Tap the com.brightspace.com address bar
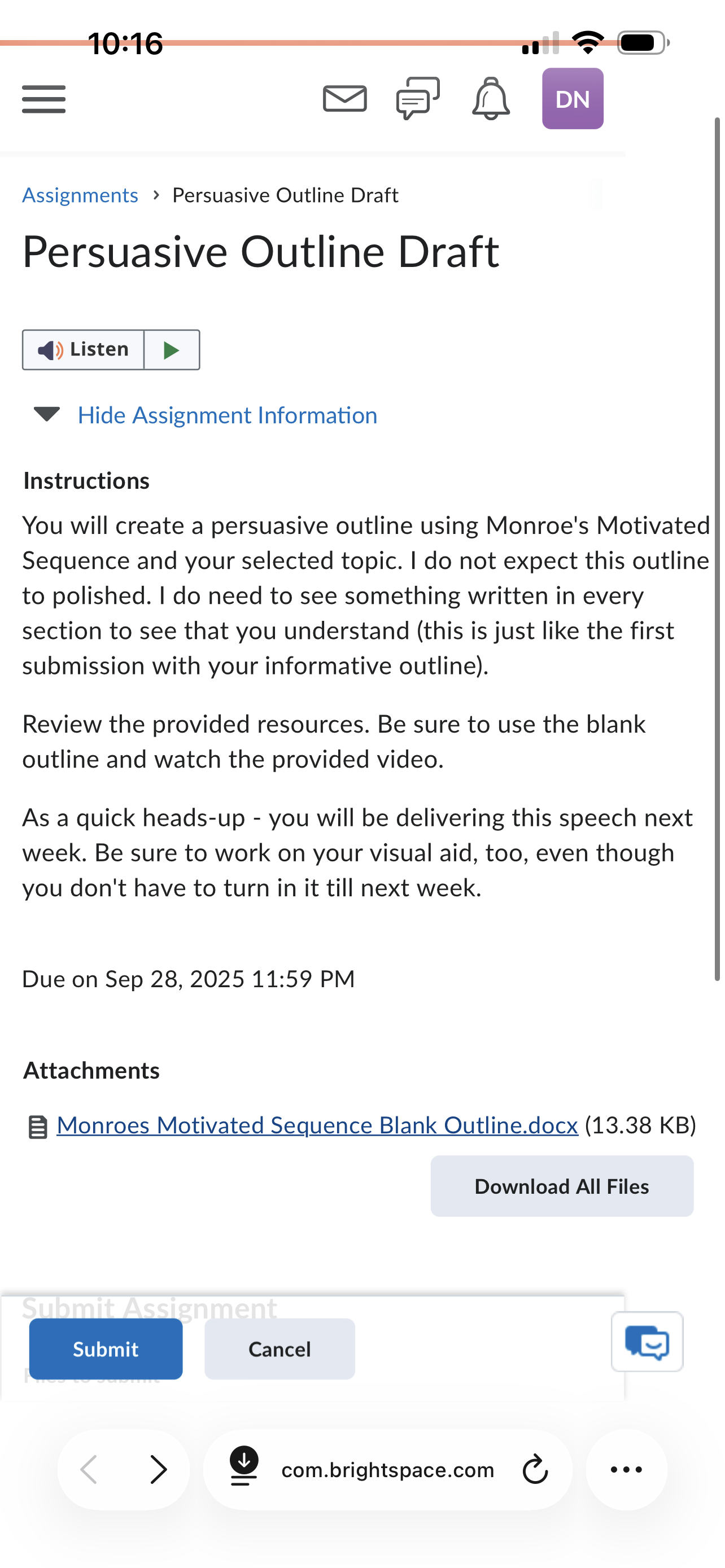The height and width of the screenshot is (1568, 725). [387, 1470]
